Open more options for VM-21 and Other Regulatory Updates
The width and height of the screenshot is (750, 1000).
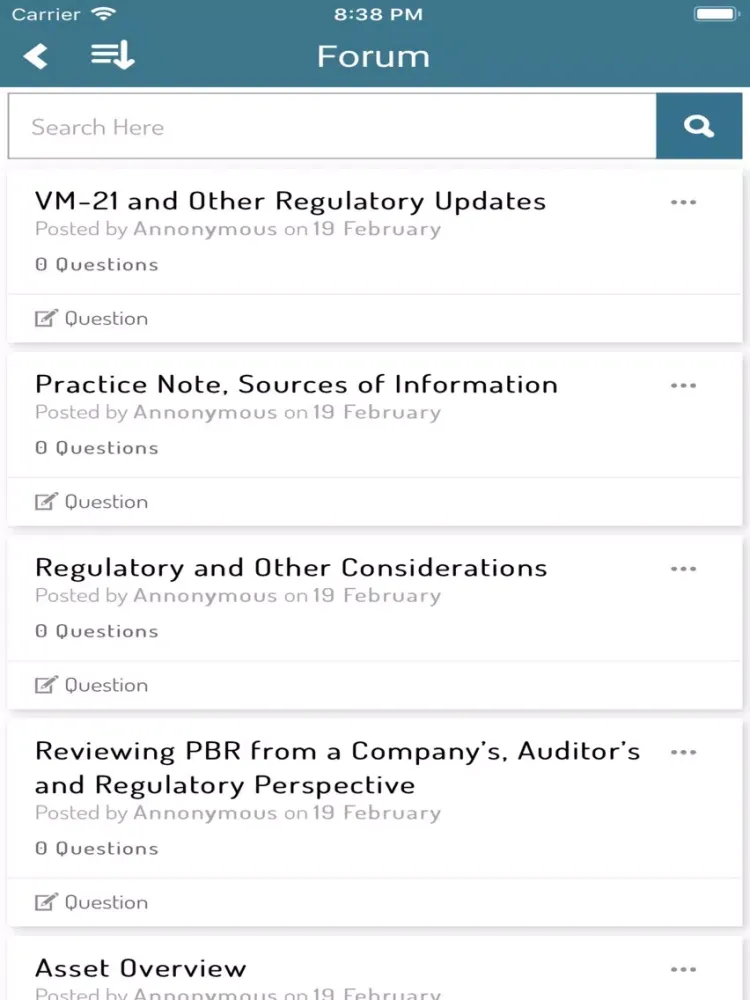point(683,202)
